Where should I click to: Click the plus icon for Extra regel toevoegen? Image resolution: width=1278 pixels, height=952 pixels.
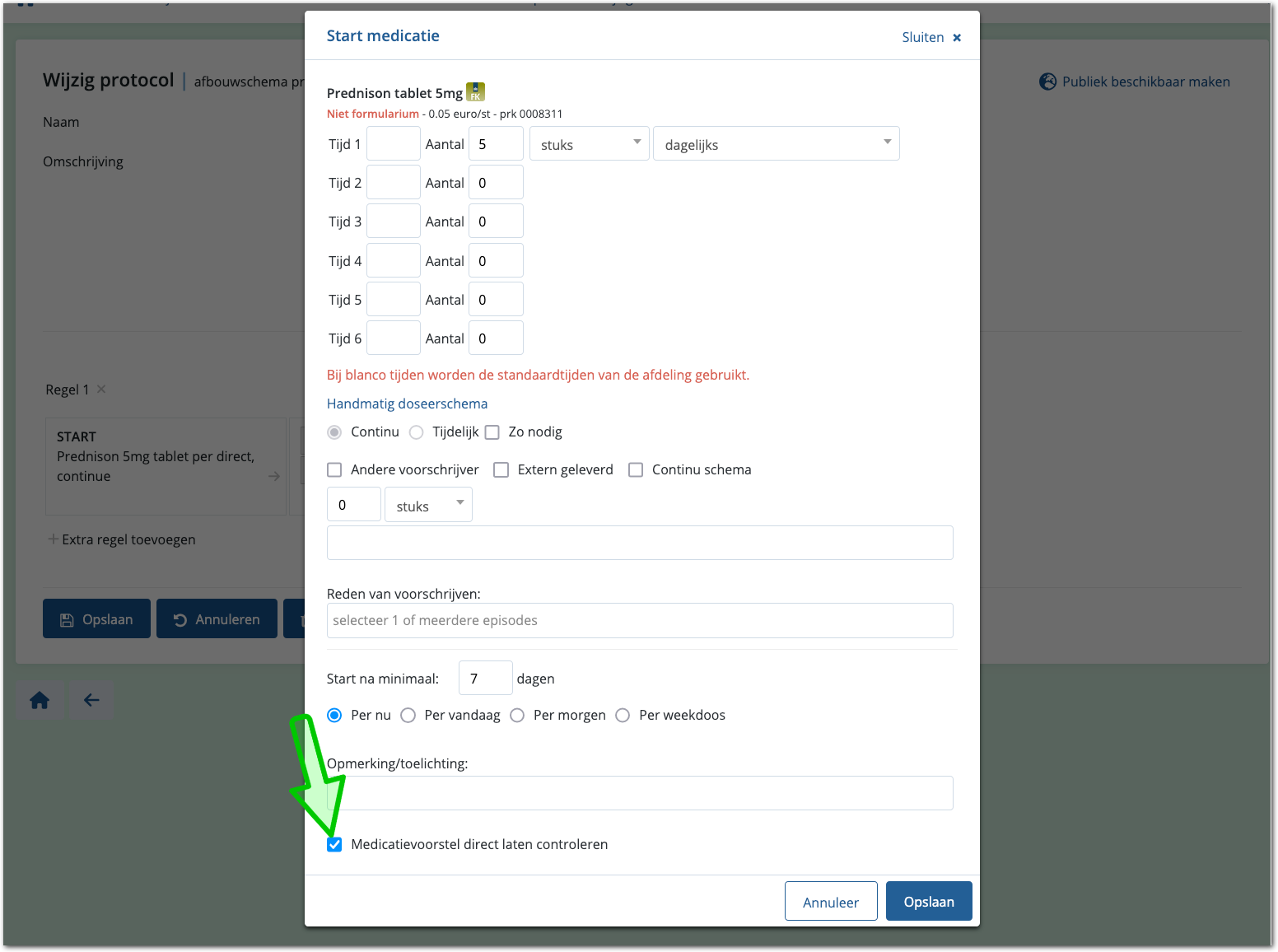click(54, 539)
